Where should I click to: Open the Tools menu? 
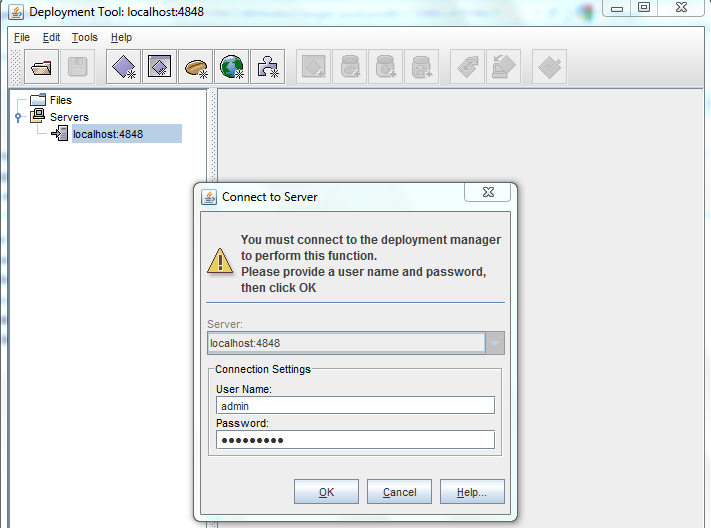(x=85, y=37)
